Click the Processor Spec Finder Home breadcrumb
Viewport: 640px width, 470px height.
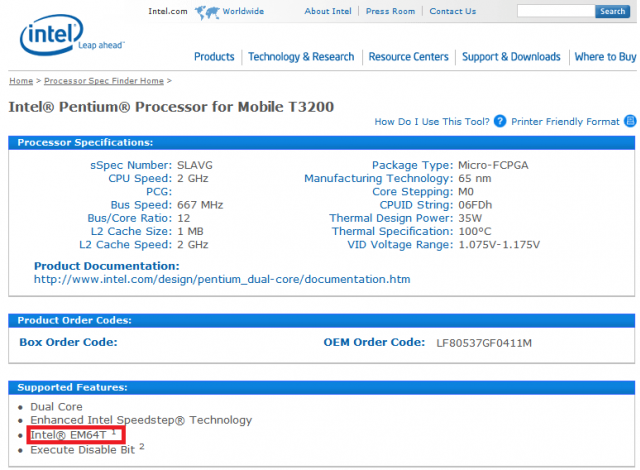104,81
